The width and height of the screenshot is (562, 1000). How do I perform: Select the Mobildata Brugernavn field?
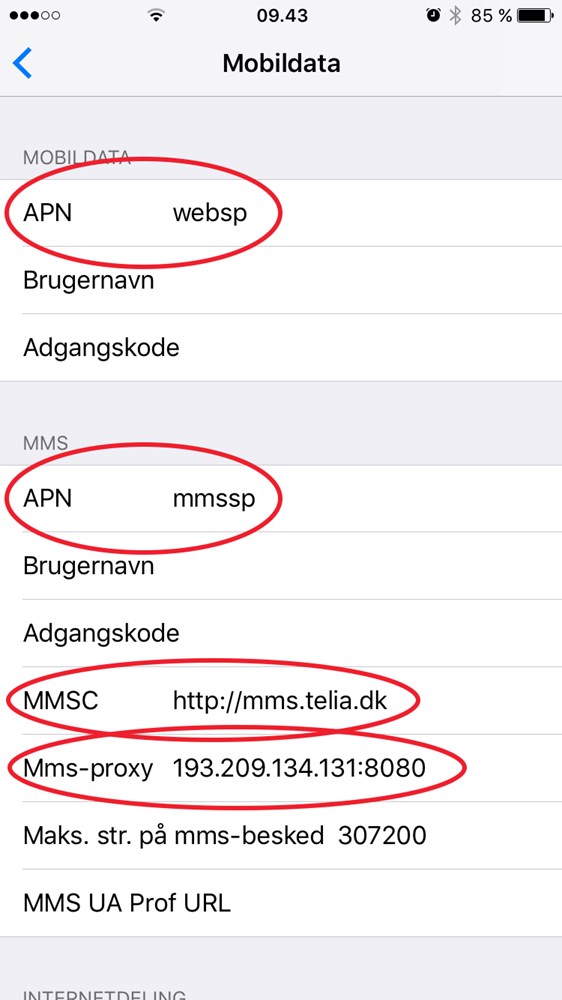coord(281,280)
